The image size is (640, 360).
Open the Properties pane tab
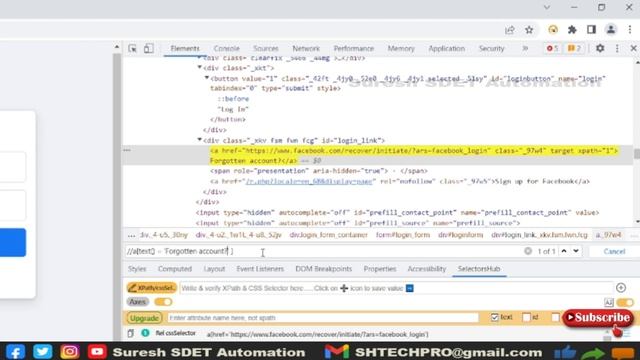point(380,269)
